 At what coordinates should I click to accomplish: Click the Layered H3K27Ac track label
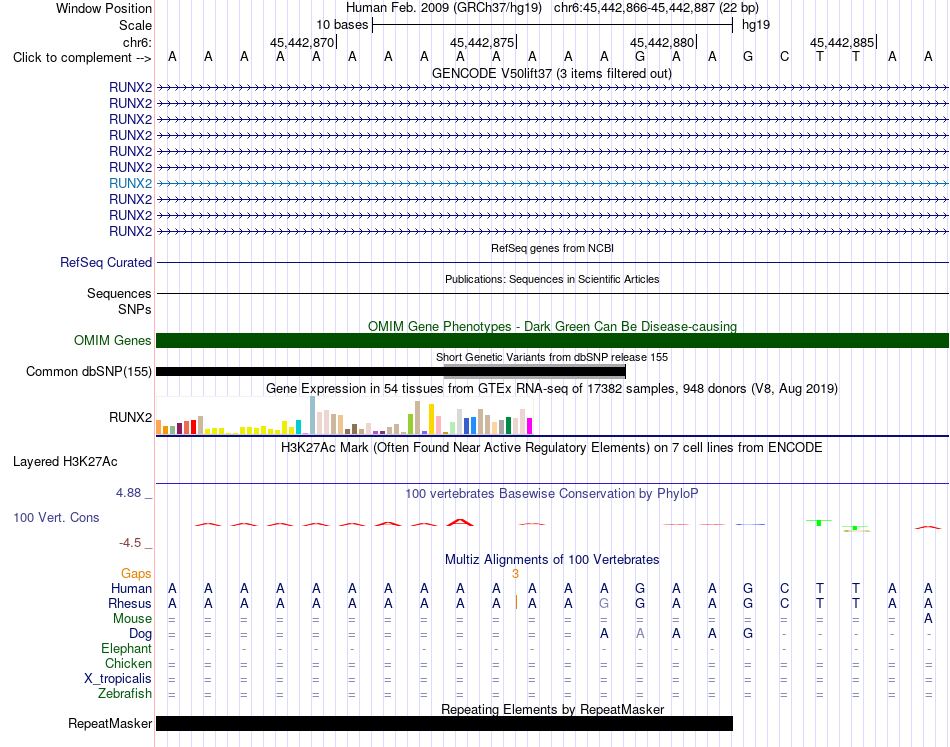pyautogui.click(x=65, y=462)
